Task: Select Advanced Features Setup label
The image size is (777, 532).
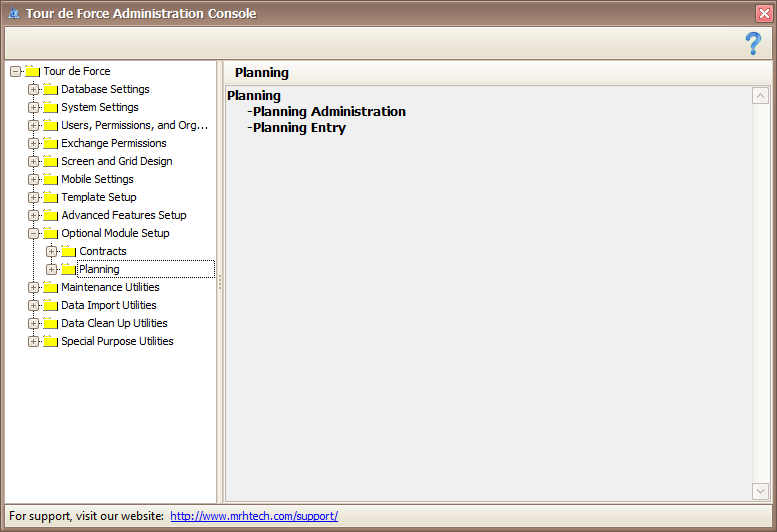Action: (123, 215)
